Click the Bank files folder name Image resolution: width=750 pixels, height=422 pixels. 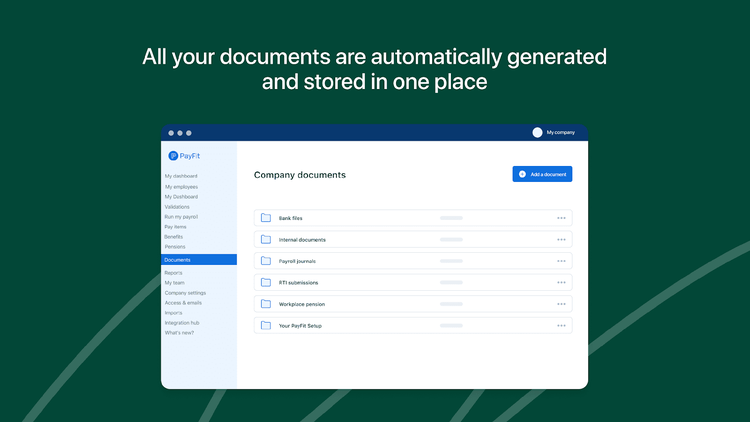click(x=290, y=218)
